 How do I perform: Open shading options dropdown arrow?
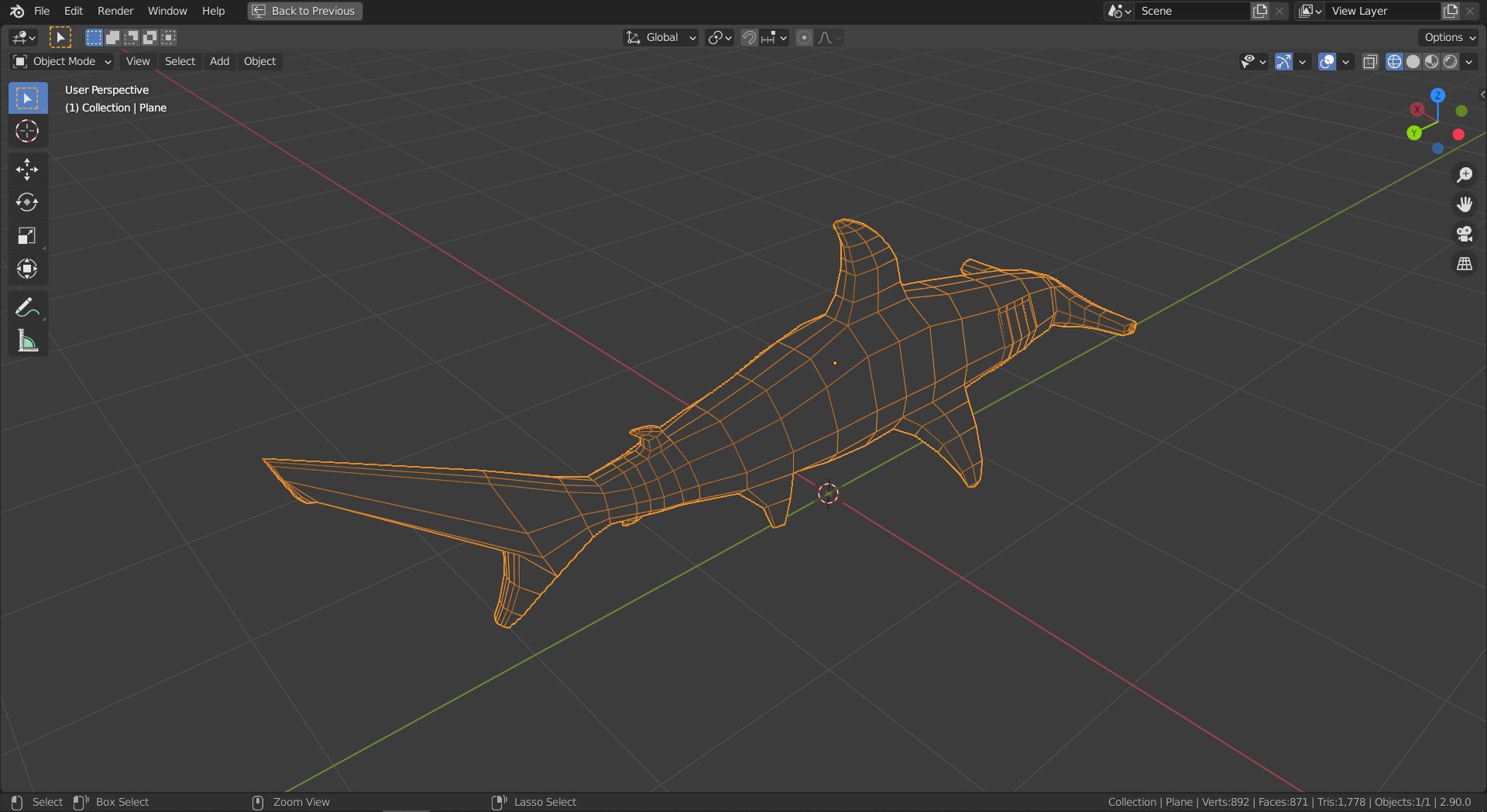pyautogui.click(x=1469, y=61)
